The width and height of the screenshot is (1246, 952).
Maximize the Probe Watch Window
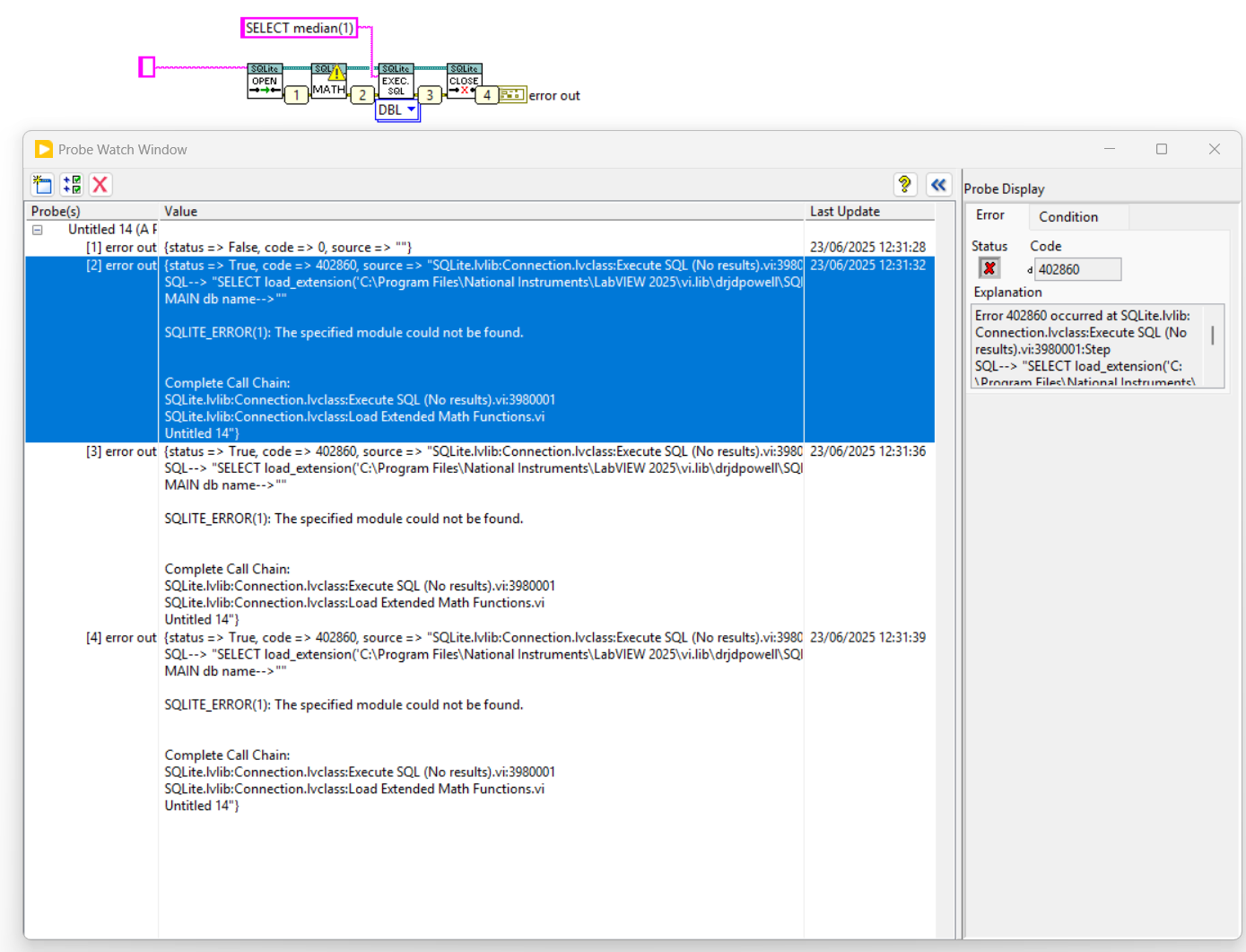[x=1162, y=149]
